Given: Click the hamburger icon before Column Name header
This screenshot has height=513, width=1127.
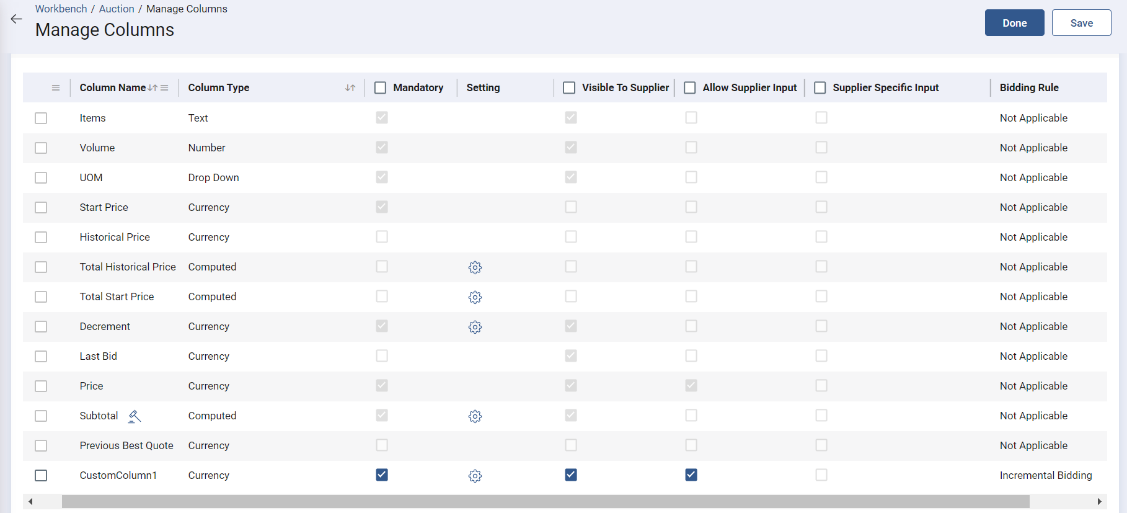Looking at the screenshot, I should [x=56, y=88].
